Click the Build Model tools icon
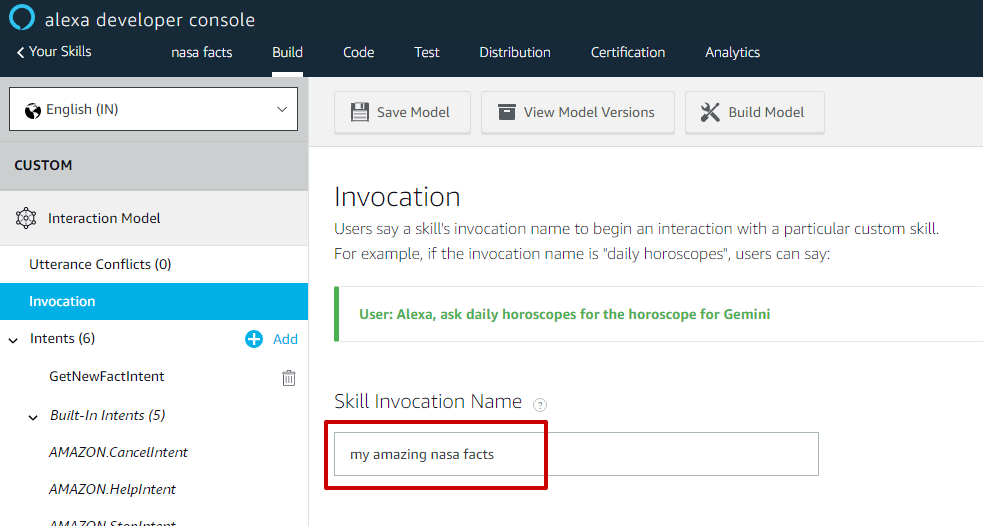This screenshot has height=526, width=983. pos(710,112)
